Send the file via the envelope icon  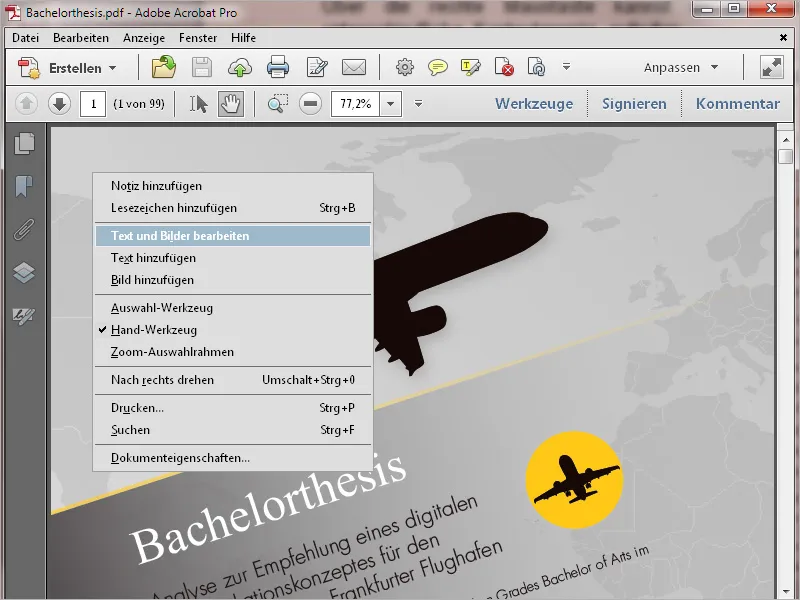pos(354,67)
